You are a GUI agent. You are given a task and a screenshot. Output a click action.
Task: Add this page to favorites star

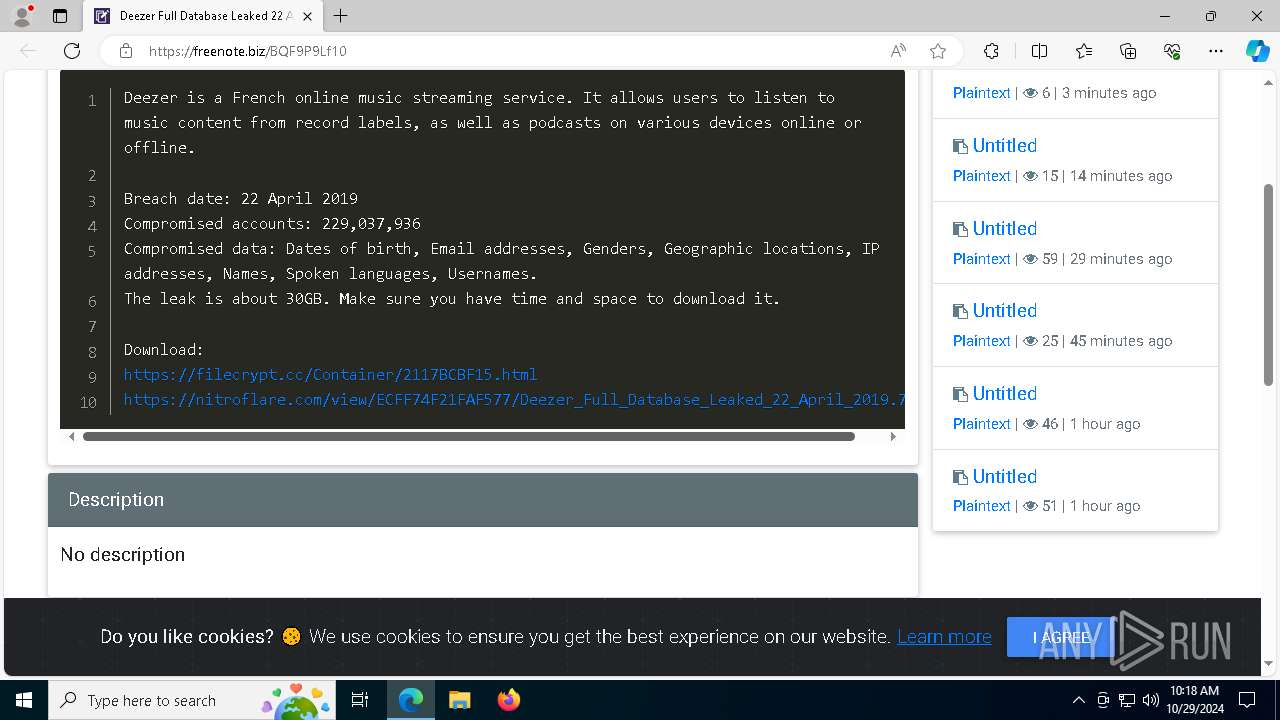[937, 51]
